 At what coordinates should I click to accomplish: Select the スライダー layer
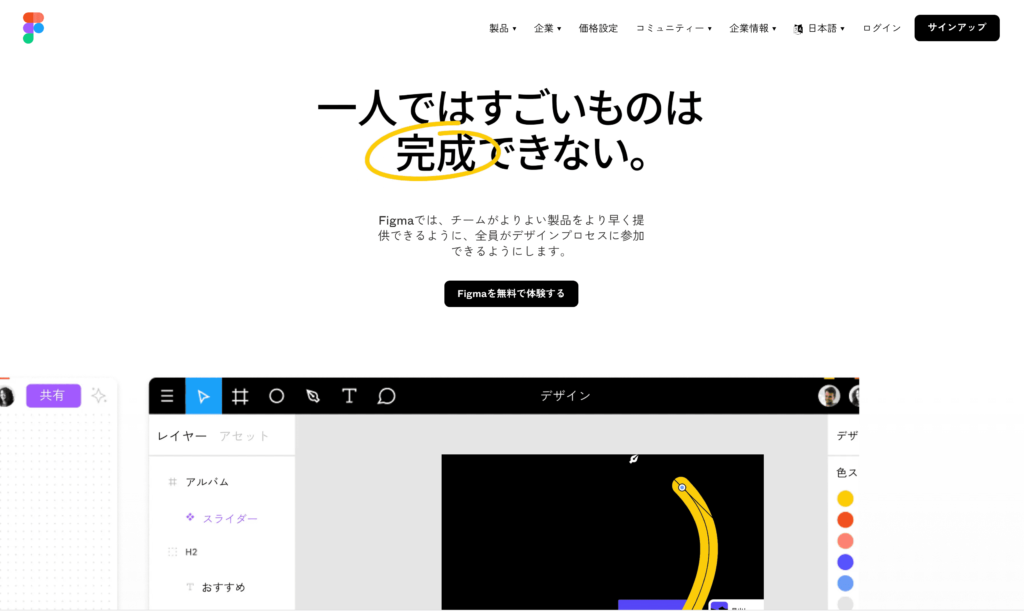click(x=230, y=518)
